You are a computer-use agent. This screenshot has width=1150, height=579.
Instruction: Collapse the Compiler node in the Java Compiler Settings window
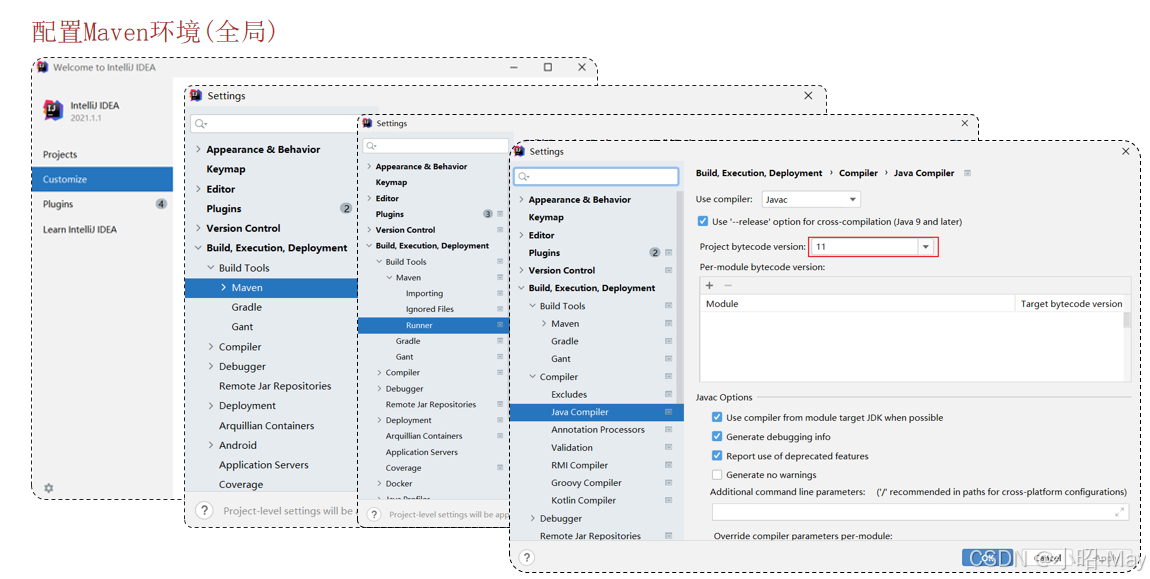click(x=533, y=376)
